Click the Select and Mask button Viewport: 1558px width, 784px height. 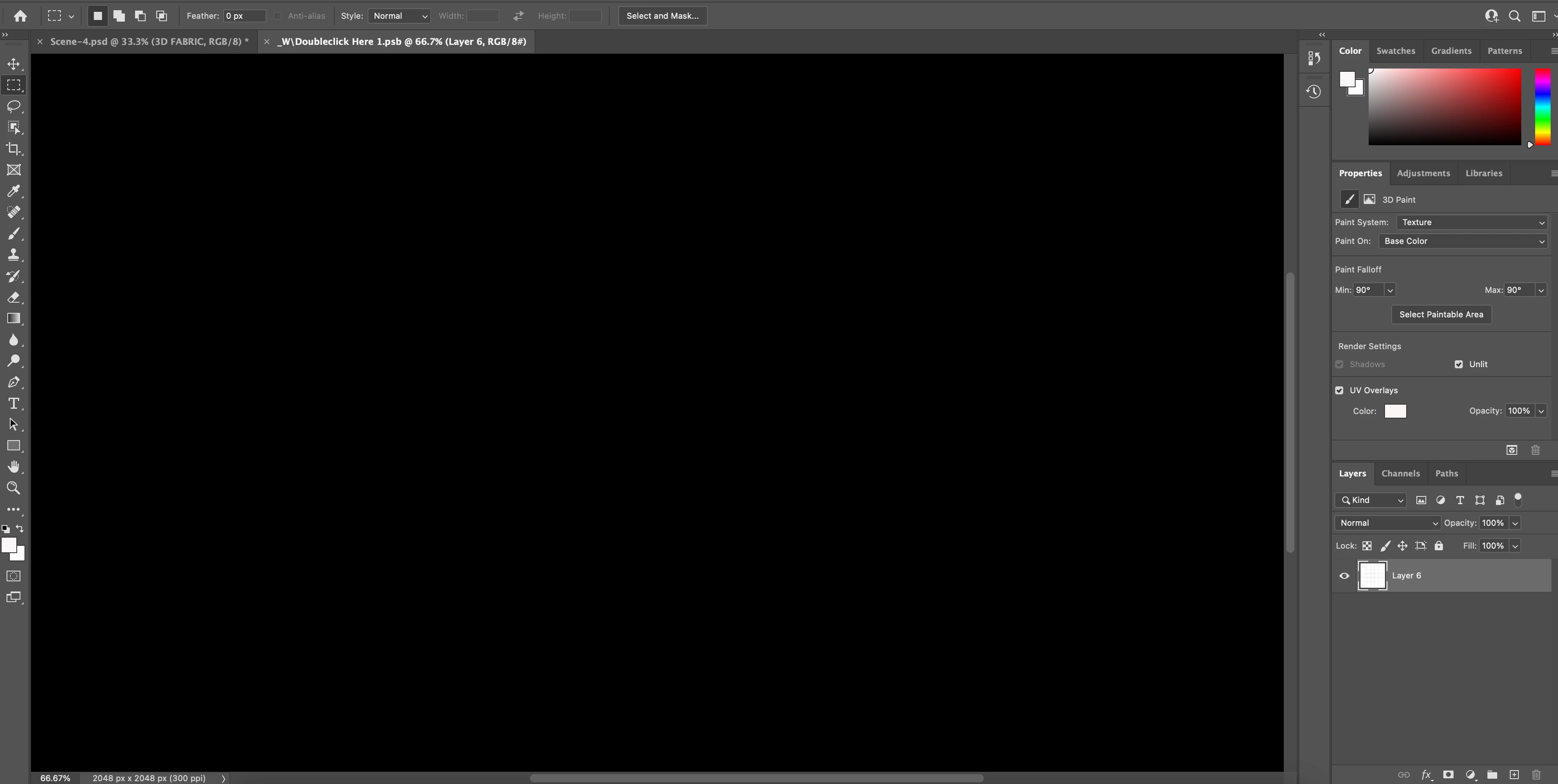(x=662, y=16)
